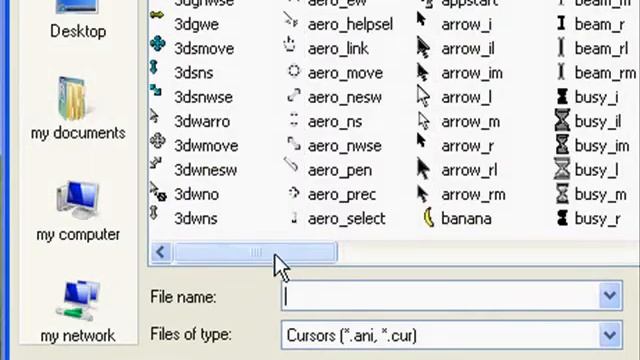The height and width of the screenshot is (360, 640).
Task: Select the aero_pen cursor icon
Action: click(291, 164)
